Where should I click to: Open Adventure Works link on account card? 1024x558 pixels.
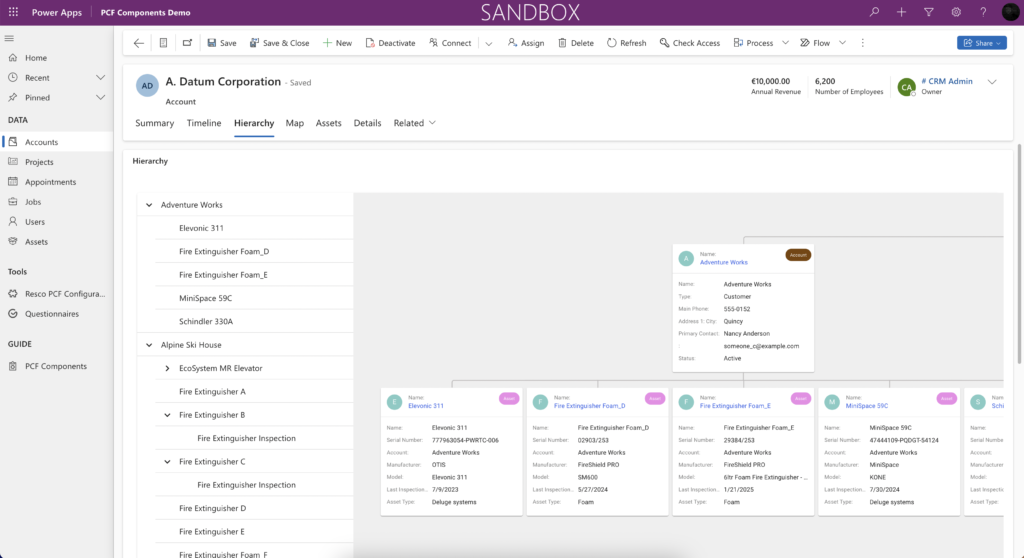[x=724, y=262]
